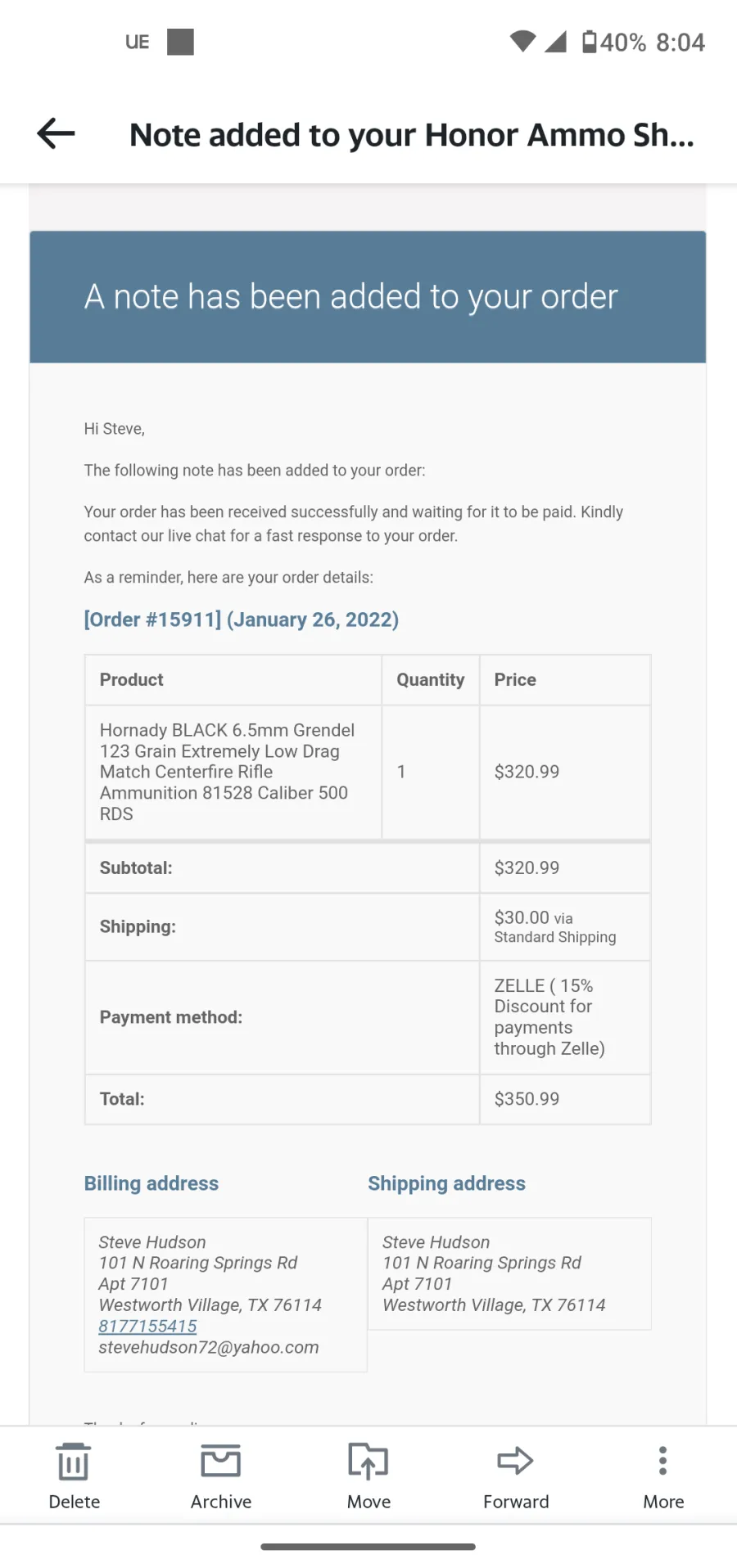Tap the Move icon
The width and height of the screenshot is (737, 1568).
point(368,1462)
